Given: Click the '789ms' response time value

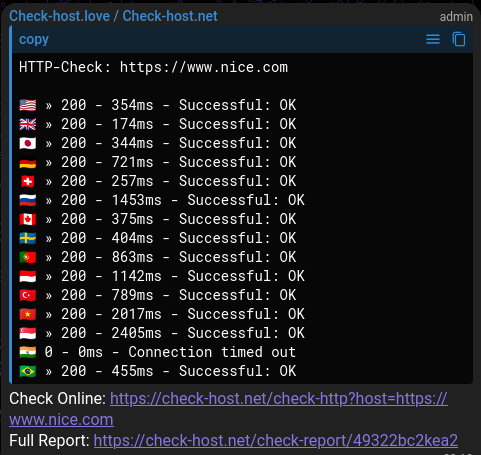Looking at the screenshot, I should [132, 295].
